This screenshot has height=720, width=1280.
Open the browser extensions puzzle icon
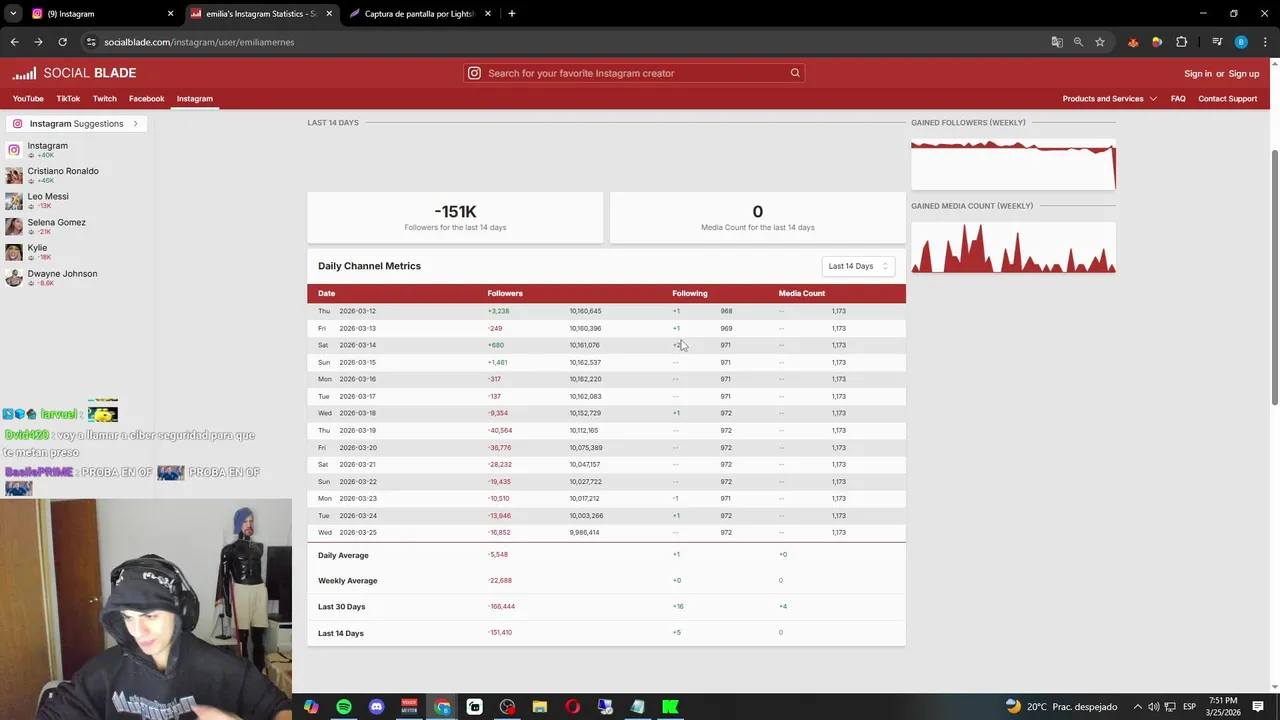click(1181, 42)
